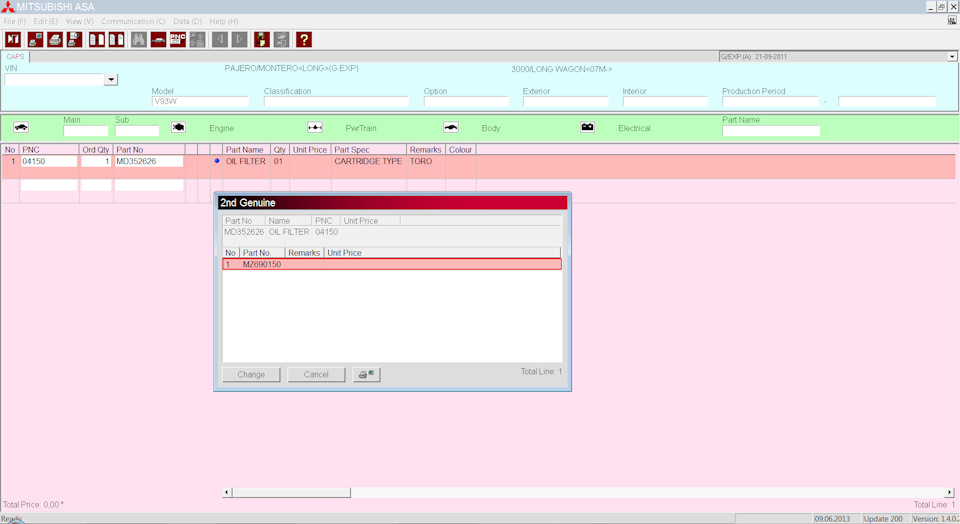Click the Ord Qty cell containing 1
This screenshot has height=524, width=960.
(96, 162)
